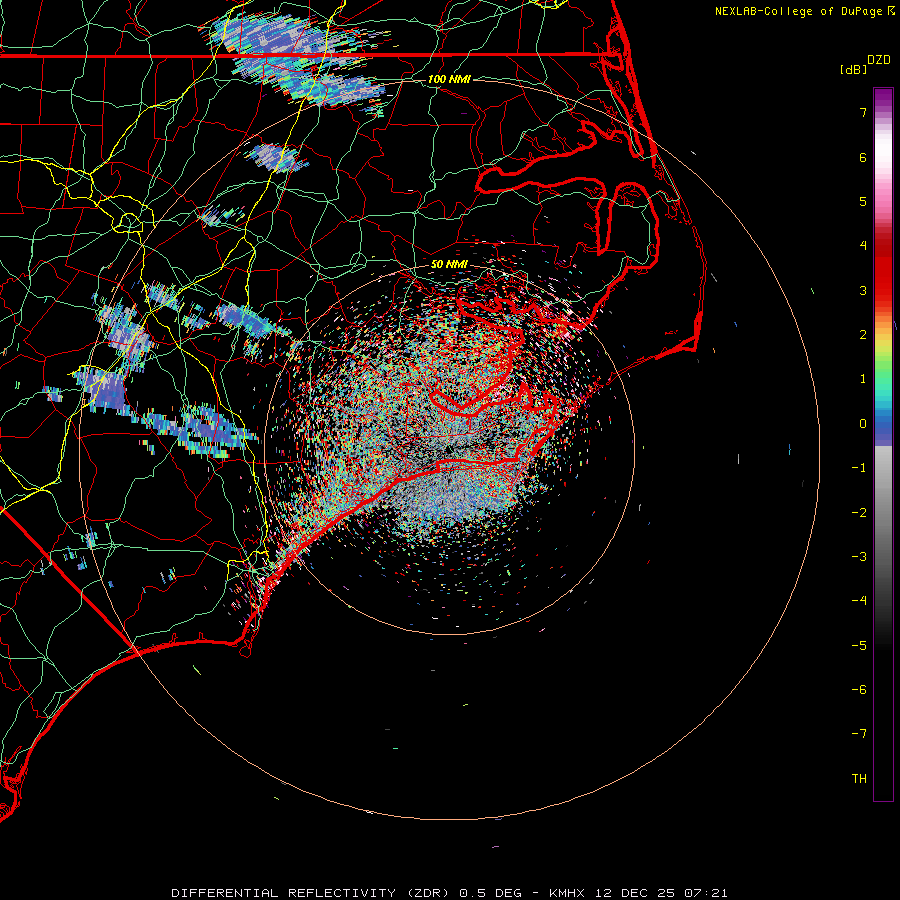
Task: Click the -3 value on the color scale
Action: pos(859,557)
